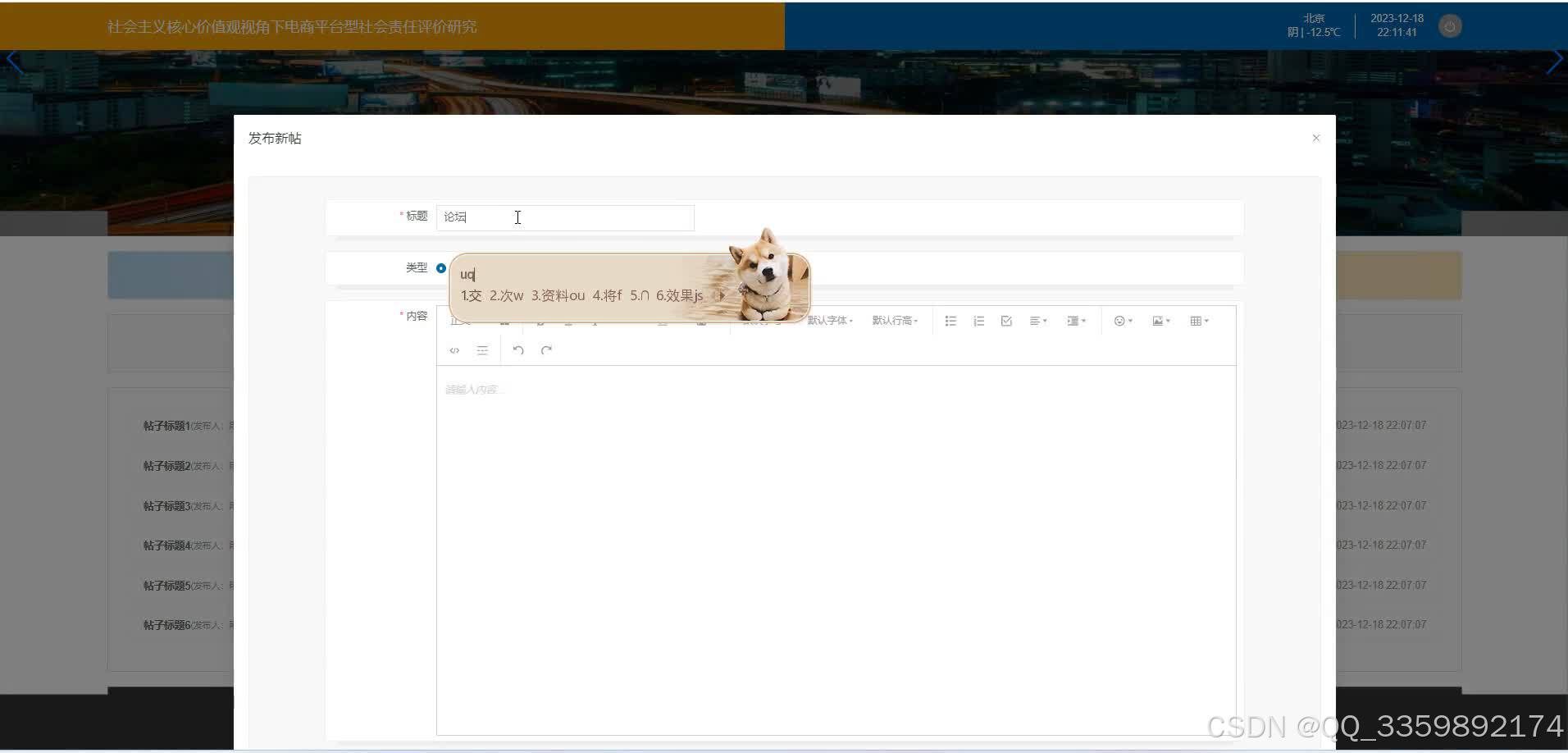
Task: Open the 默认字体 font dropdown
Action: tap(830, 321)
